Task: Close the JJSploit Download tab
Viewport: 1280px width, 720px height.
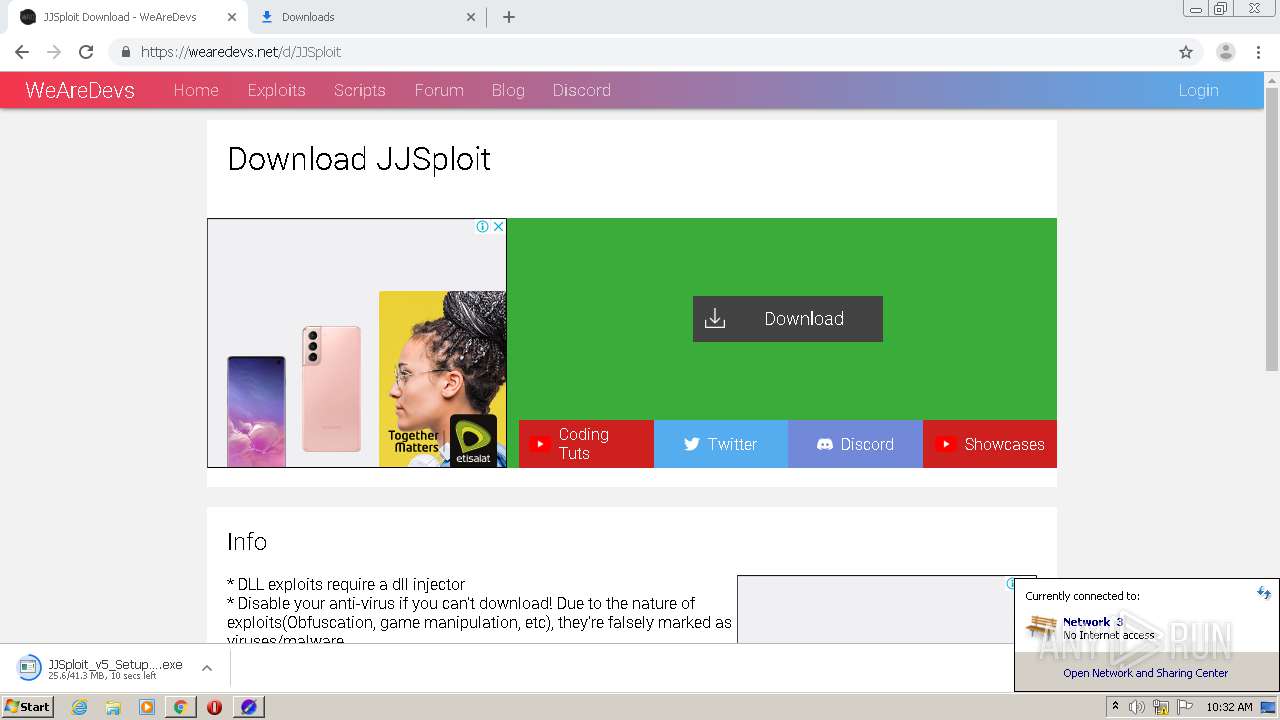Action: coord(232,17)
